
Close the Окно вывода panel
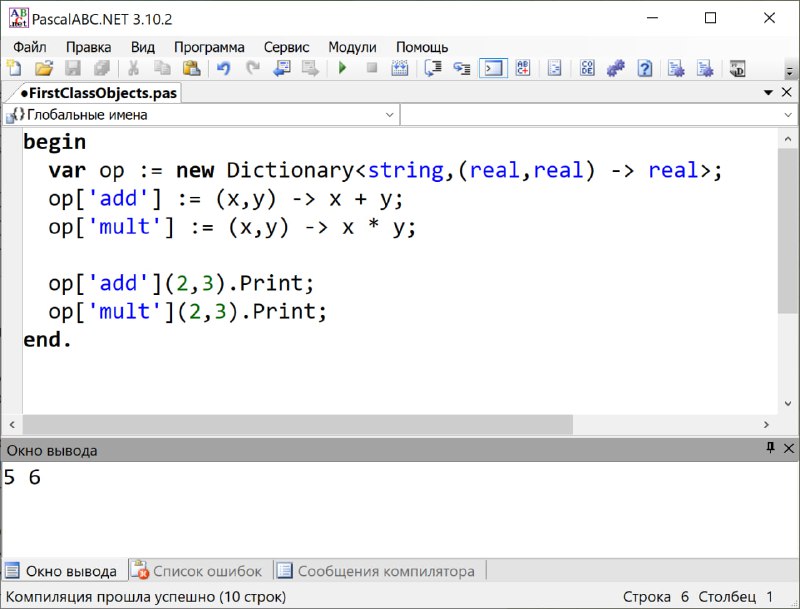[789, 448]
